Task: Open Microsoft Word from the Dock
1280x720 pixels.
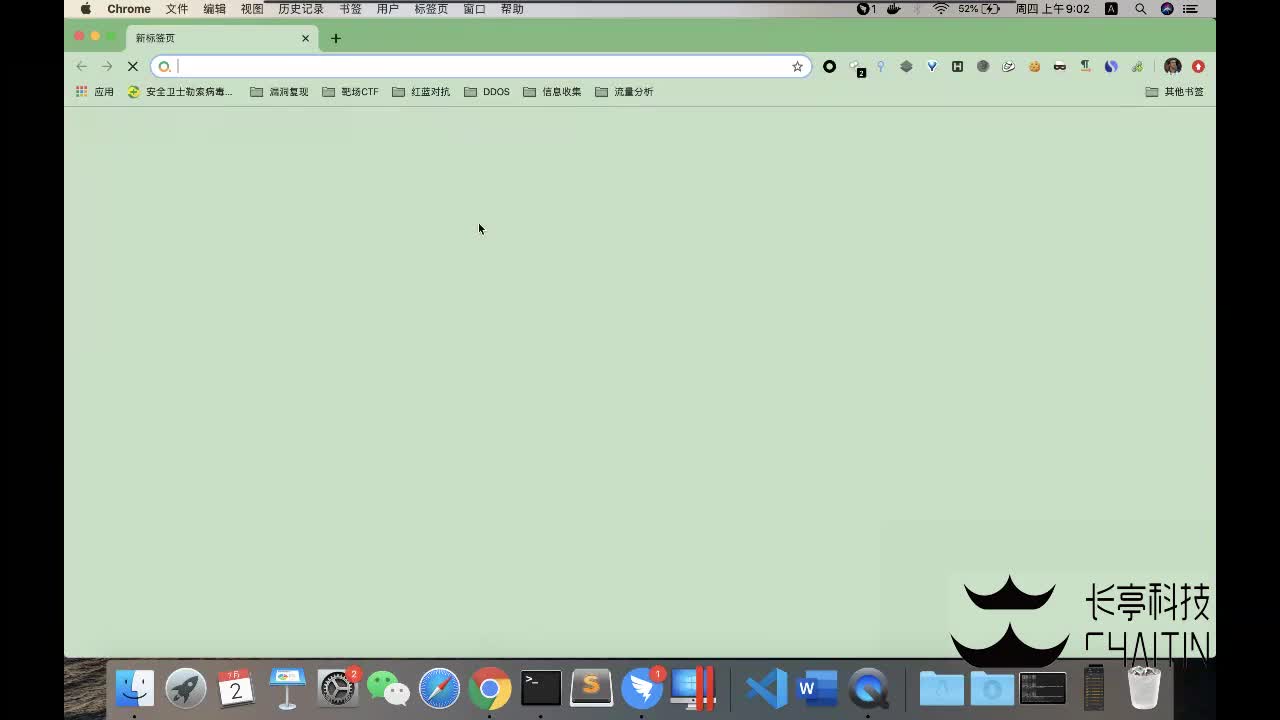Action: (817, 688)
